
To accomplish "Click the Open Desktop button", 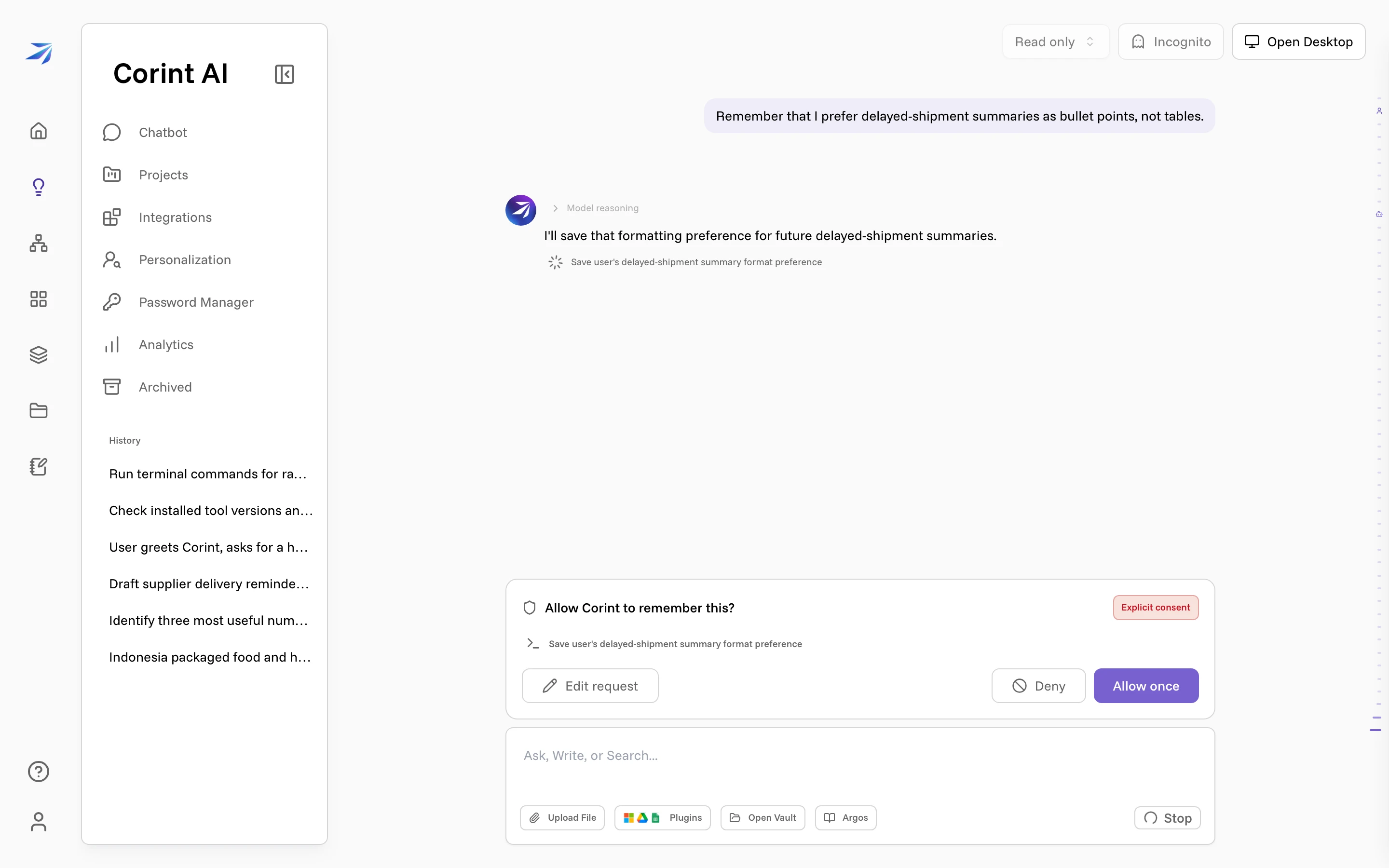I will tap(1298, 42).
